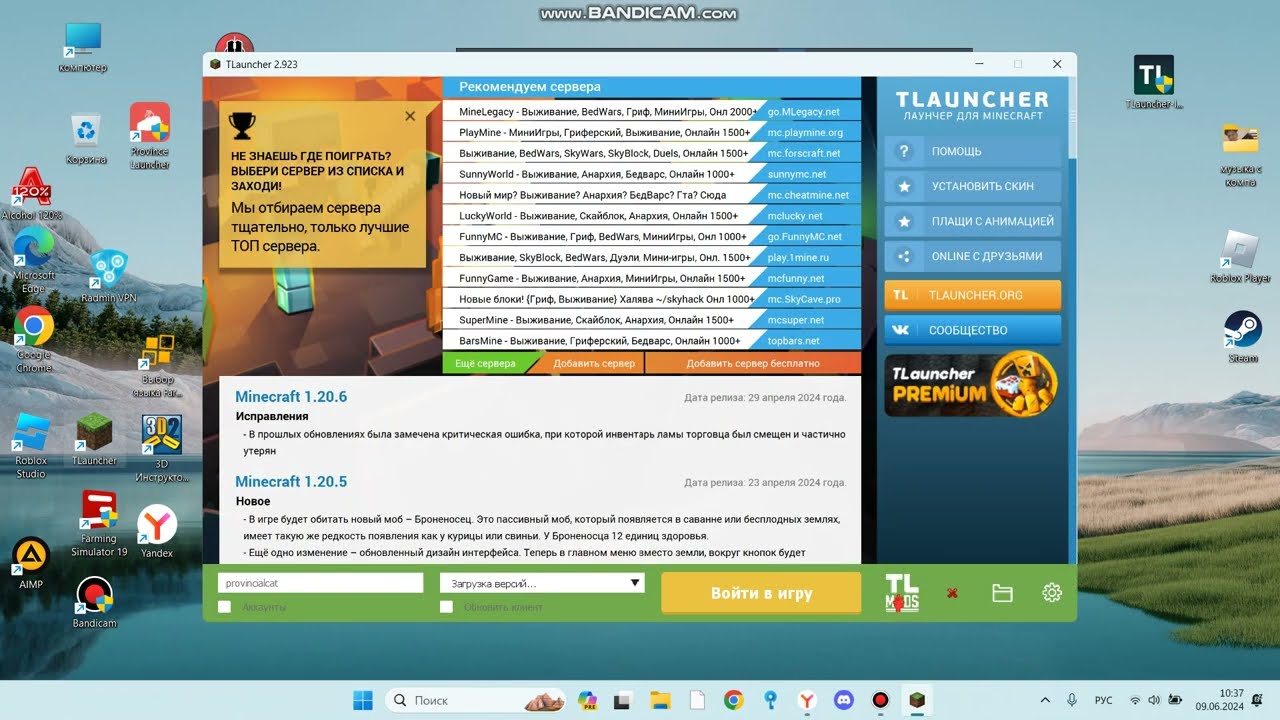This screenshot has width=1280, height=720.
Task: Open Farming Simulator 19 desktop icon
Action: [x=99, y=524]
